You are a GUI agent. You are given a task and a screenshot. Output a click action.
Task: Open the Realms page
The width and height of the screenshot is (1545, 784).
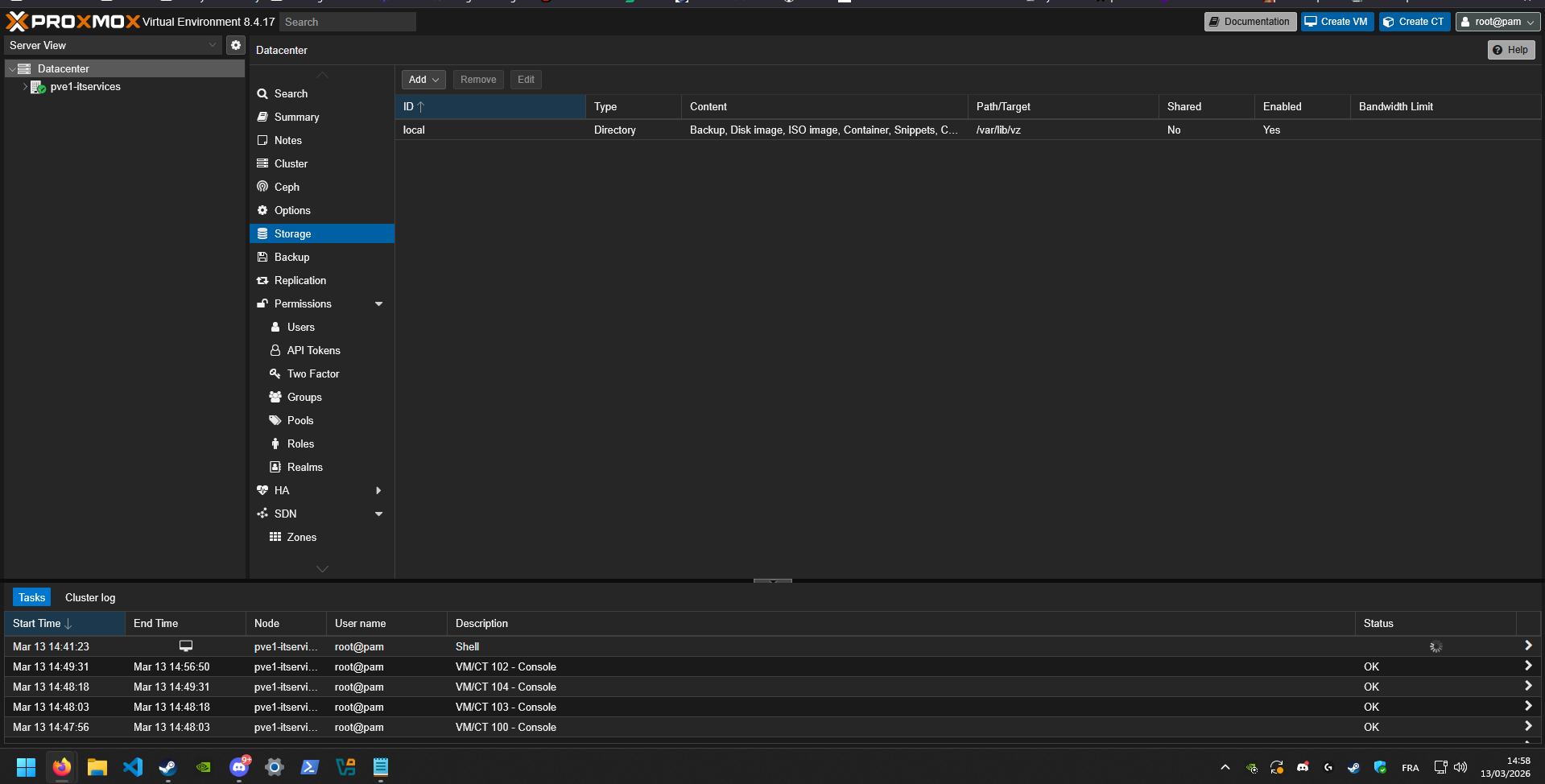(304, 467)
